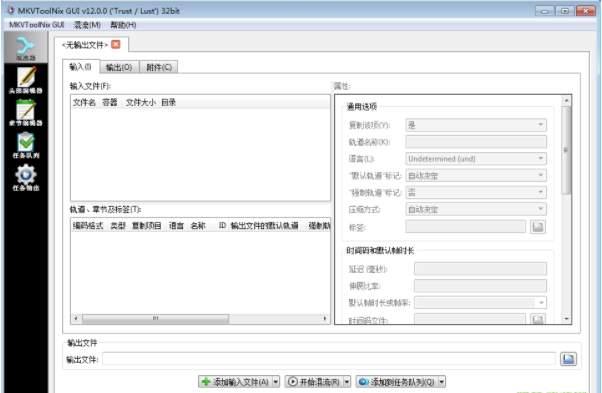The height and width of the screenshot is (393, 602).
Task: Open the multiplexer (混流器) tool in sidebar
Action: 26,48
